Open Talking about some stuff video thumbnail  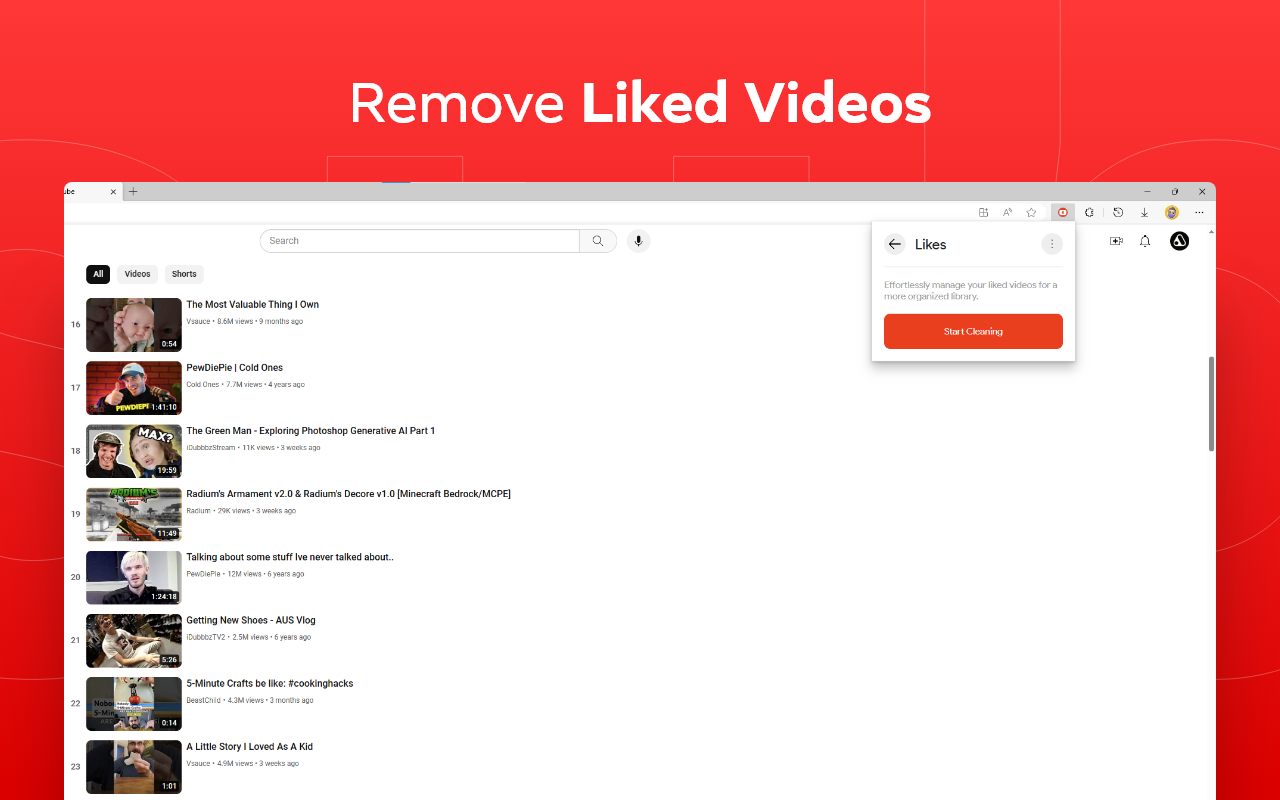(x=134, y=577)
